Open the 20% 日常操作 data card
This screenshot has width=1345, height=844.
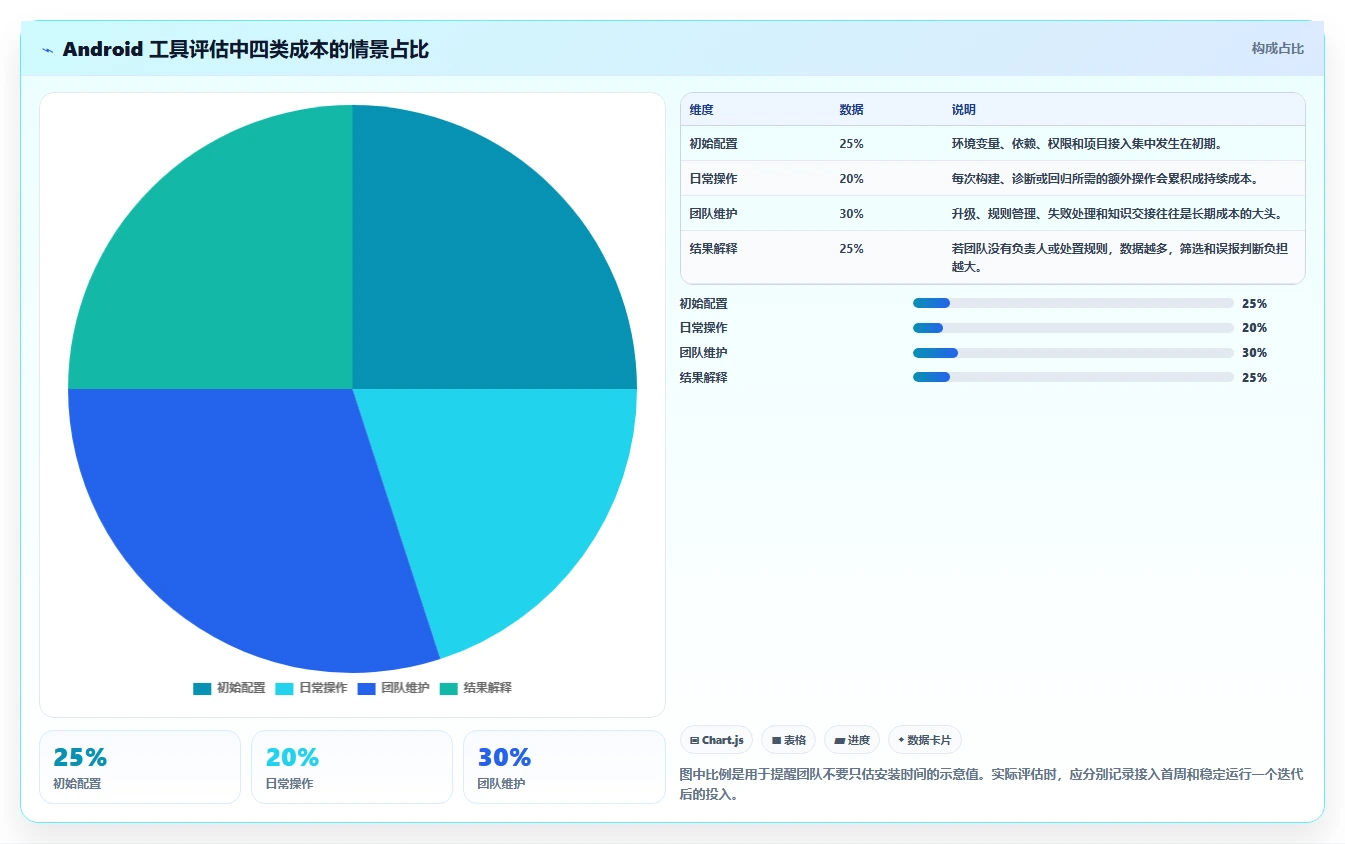point(352,767)
